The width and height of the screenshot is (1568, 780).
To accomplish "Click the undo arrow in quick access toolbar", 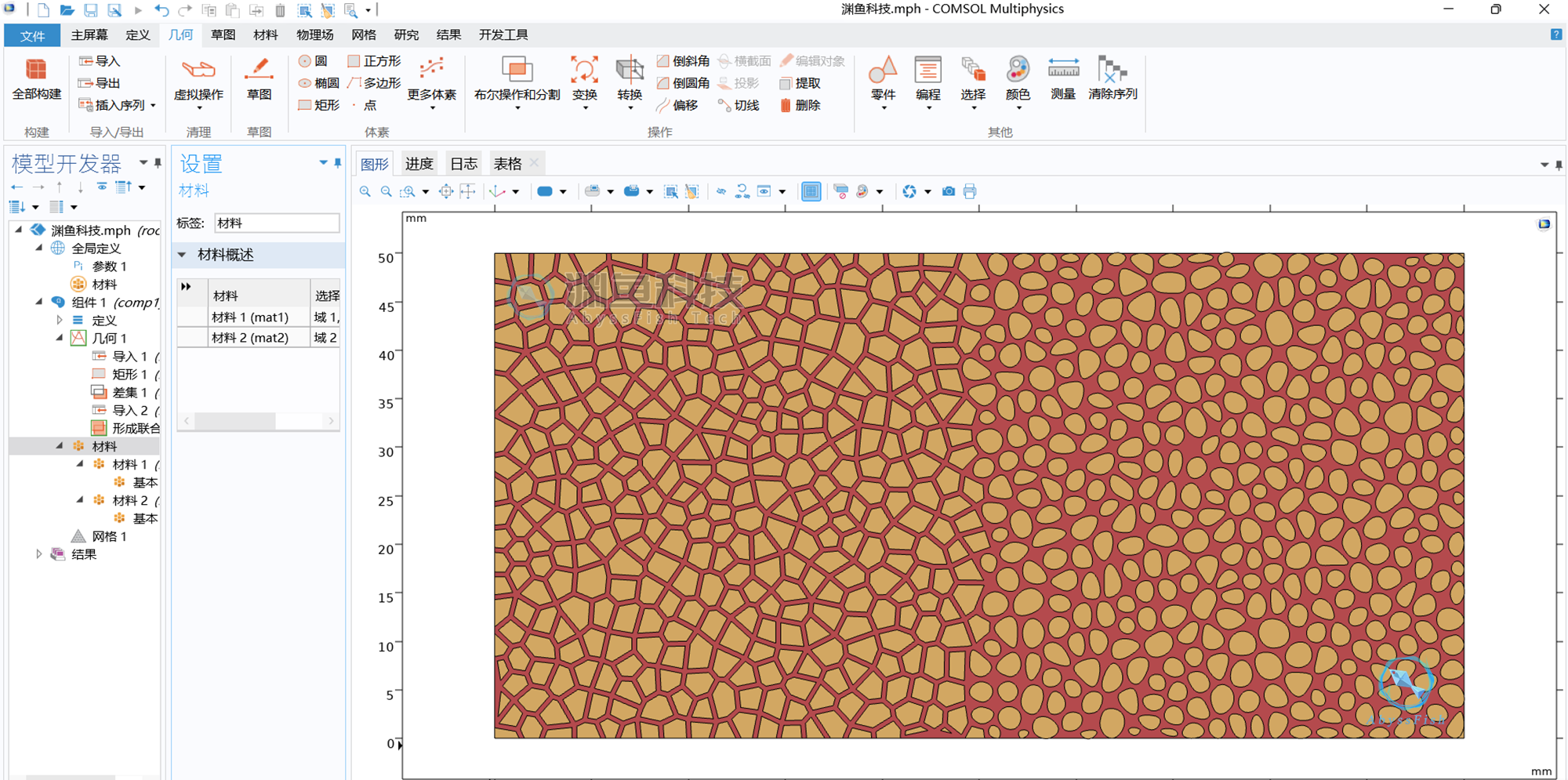I will pos(162,10).
